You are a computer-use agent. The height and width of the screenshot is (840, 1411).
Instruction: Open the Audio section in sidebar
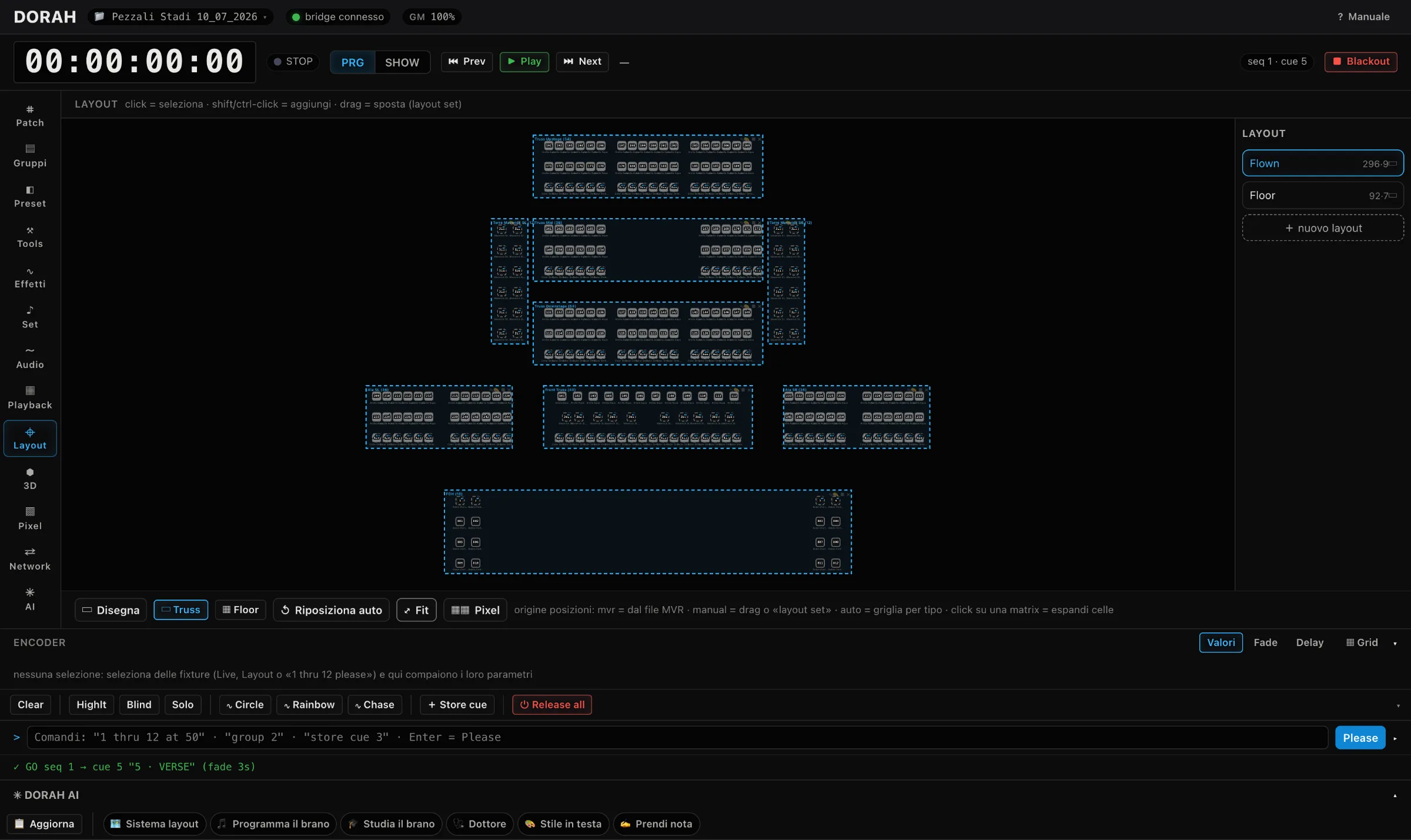coord(30,358)
